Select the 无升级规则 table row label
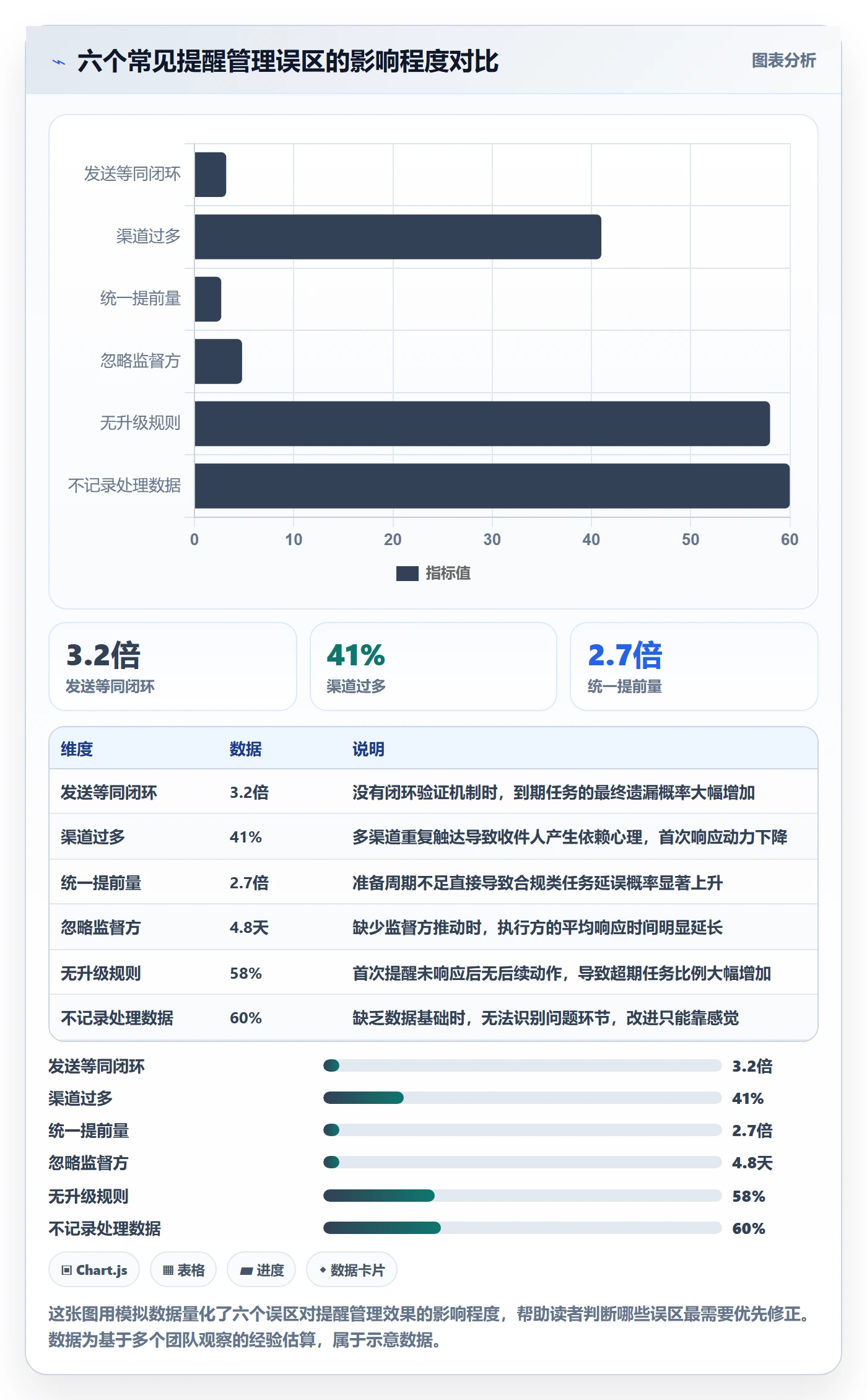 click(x=101, y=973)
